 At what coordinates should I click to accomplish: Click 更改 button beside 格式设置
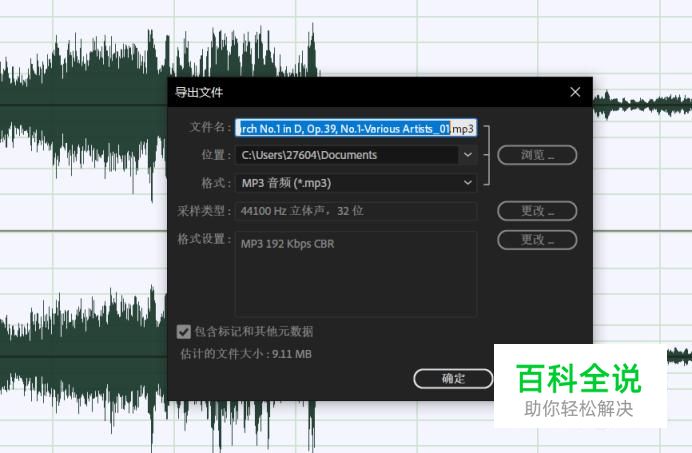pos(537,240)
